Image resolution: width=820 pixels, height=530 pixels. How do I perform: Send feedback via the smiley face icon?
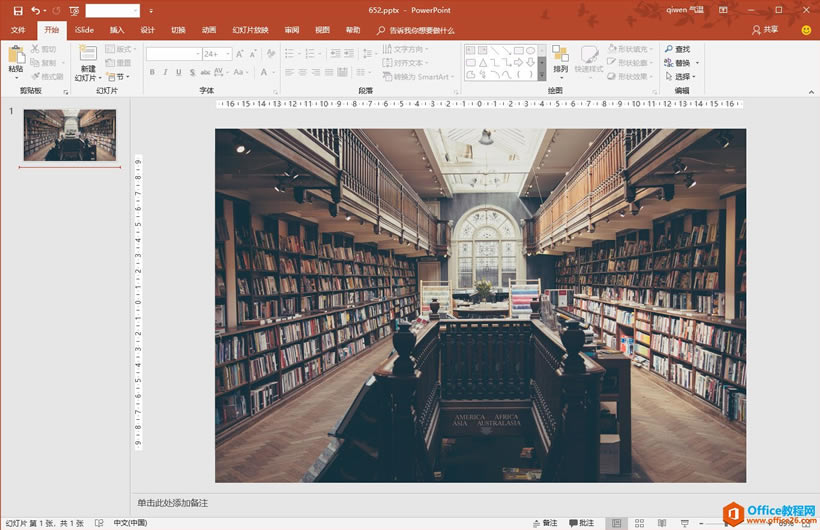pyautogui.click(x=806, y=30)
